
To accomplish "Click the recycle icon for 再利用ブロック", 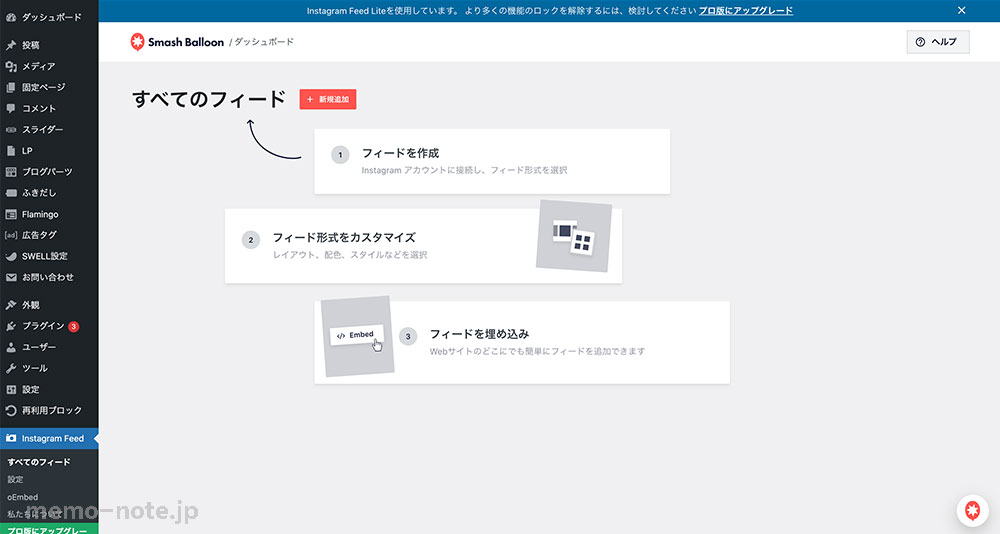I will coord(11,411).
